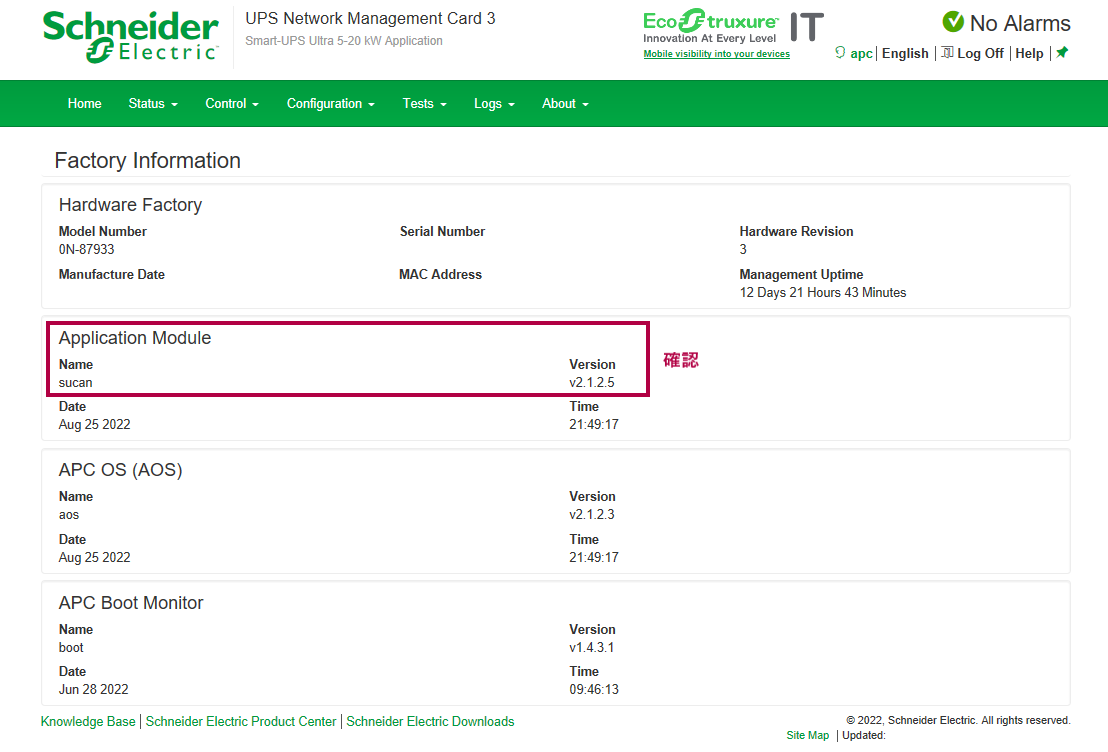Click the apc user name link
The image size is (1108, 752).
861,53
